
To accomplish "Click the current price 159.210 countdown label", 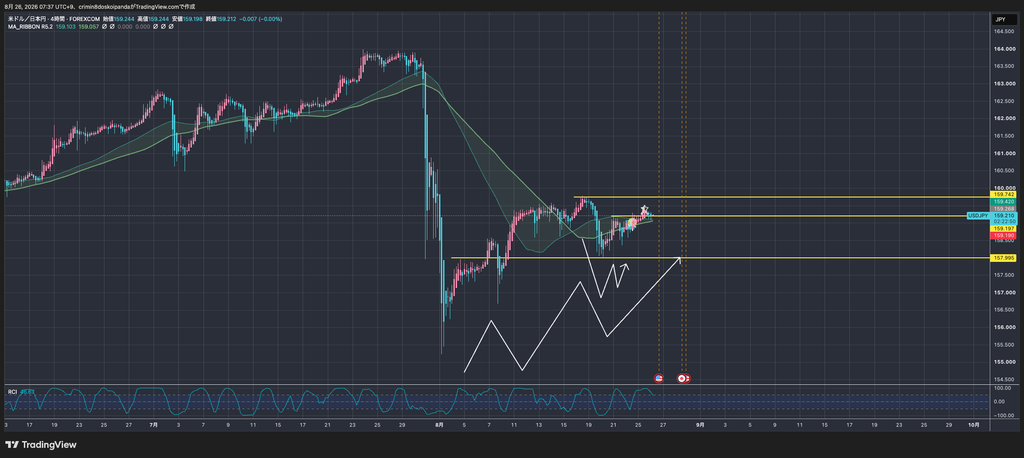I will point(1002,218).
